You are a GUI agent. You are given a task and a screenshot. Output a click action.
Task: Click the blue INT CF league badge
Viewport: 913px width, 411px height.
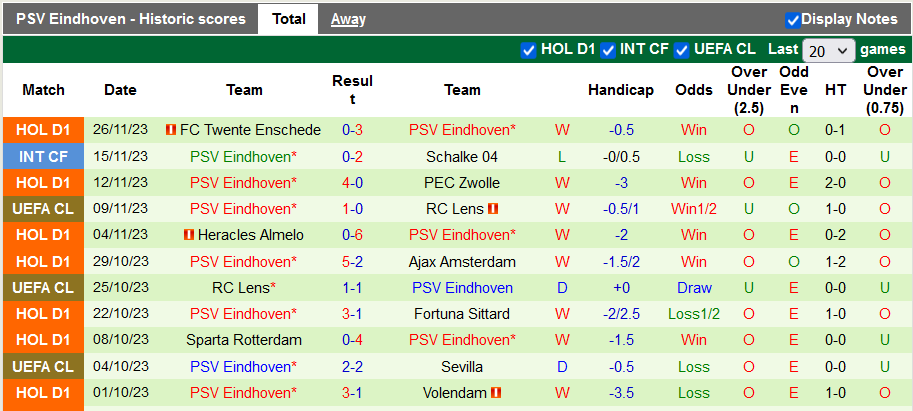pos(43,156)
